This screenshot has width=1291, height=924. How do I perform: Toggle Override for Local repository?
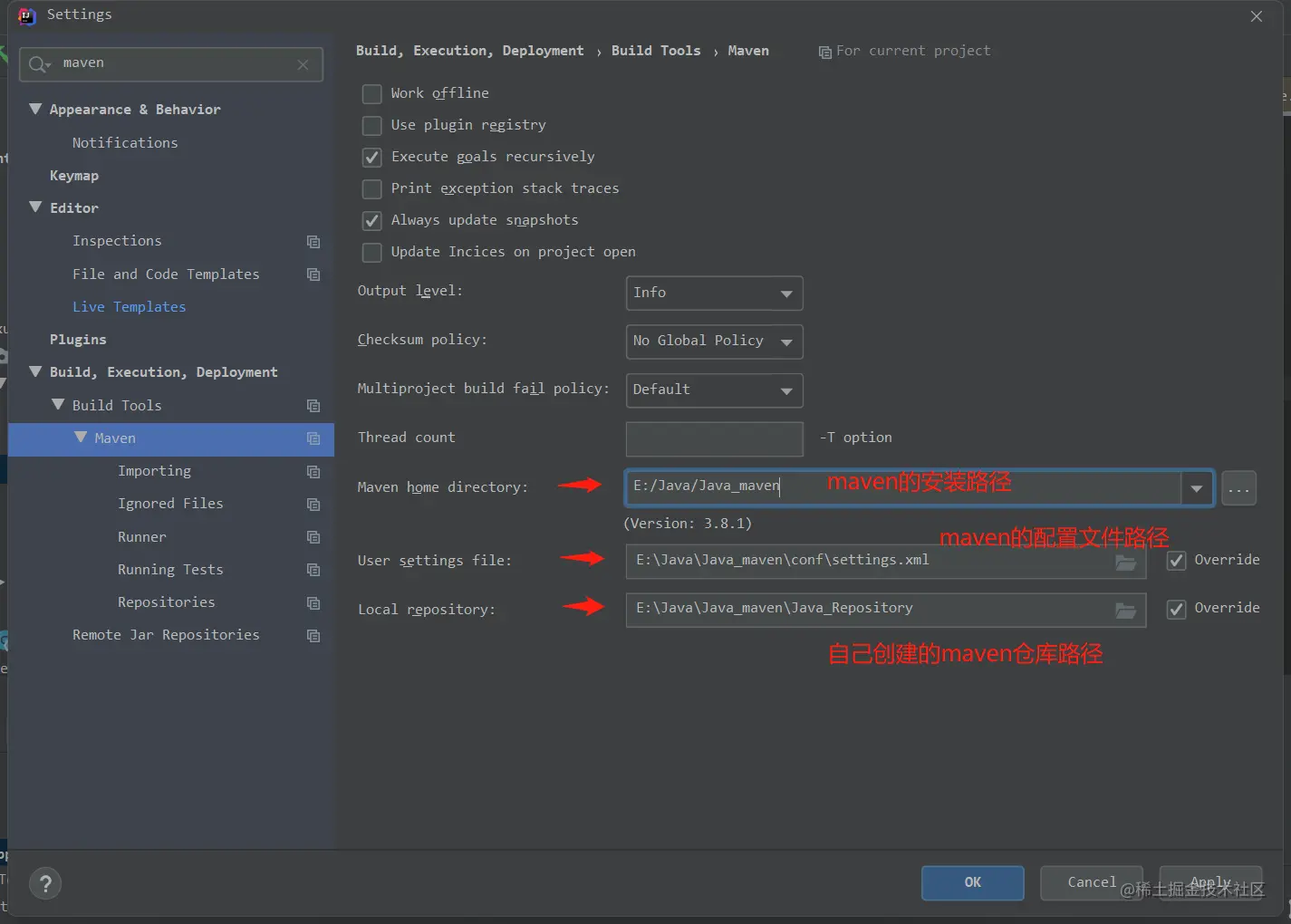coord(1176,609)
